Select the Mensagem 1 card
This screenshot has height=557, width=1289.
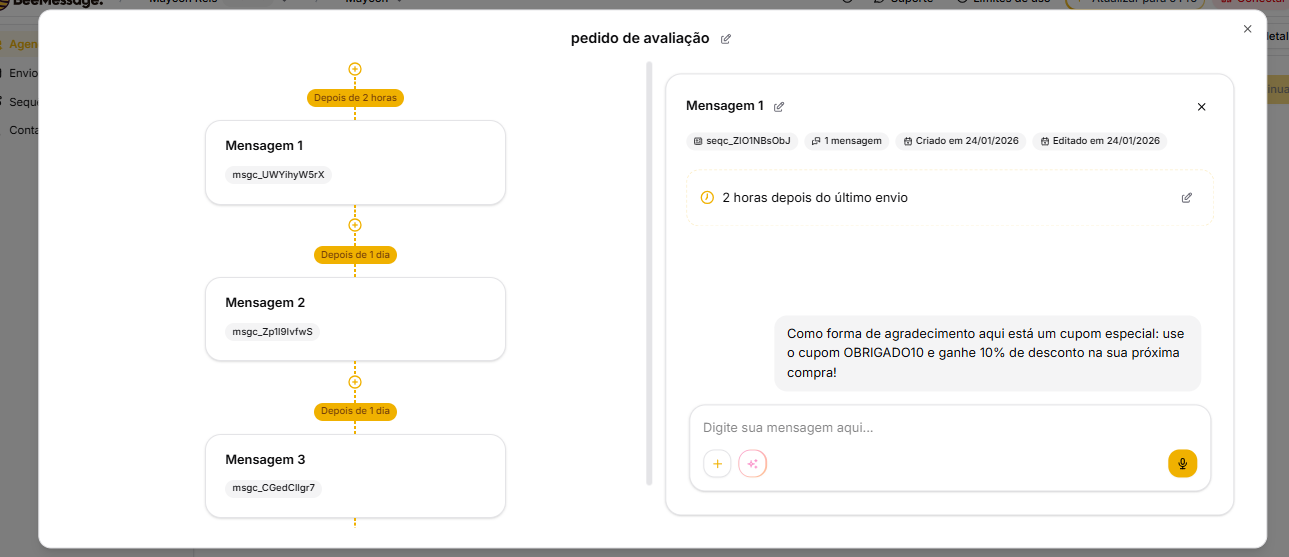(355, 162)
